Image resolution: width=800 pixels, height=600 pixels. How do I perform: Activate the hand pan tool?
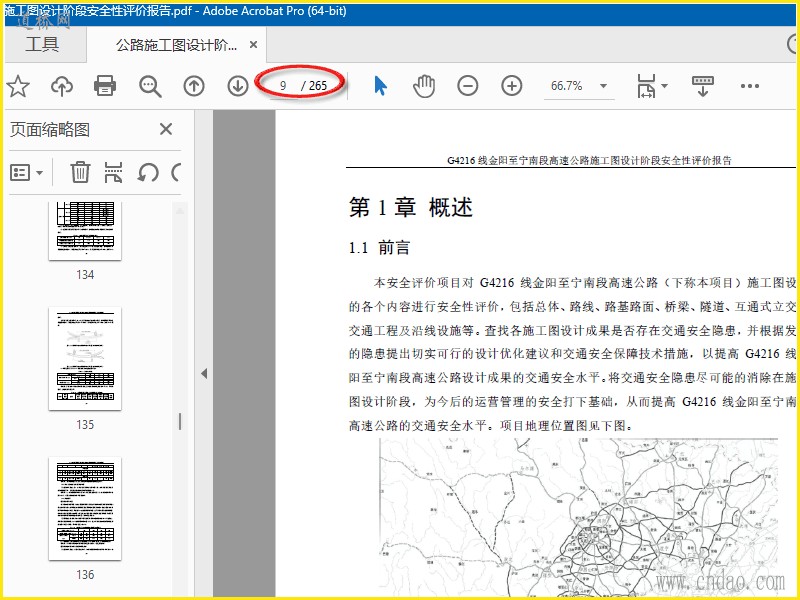[x=424, y=86]
